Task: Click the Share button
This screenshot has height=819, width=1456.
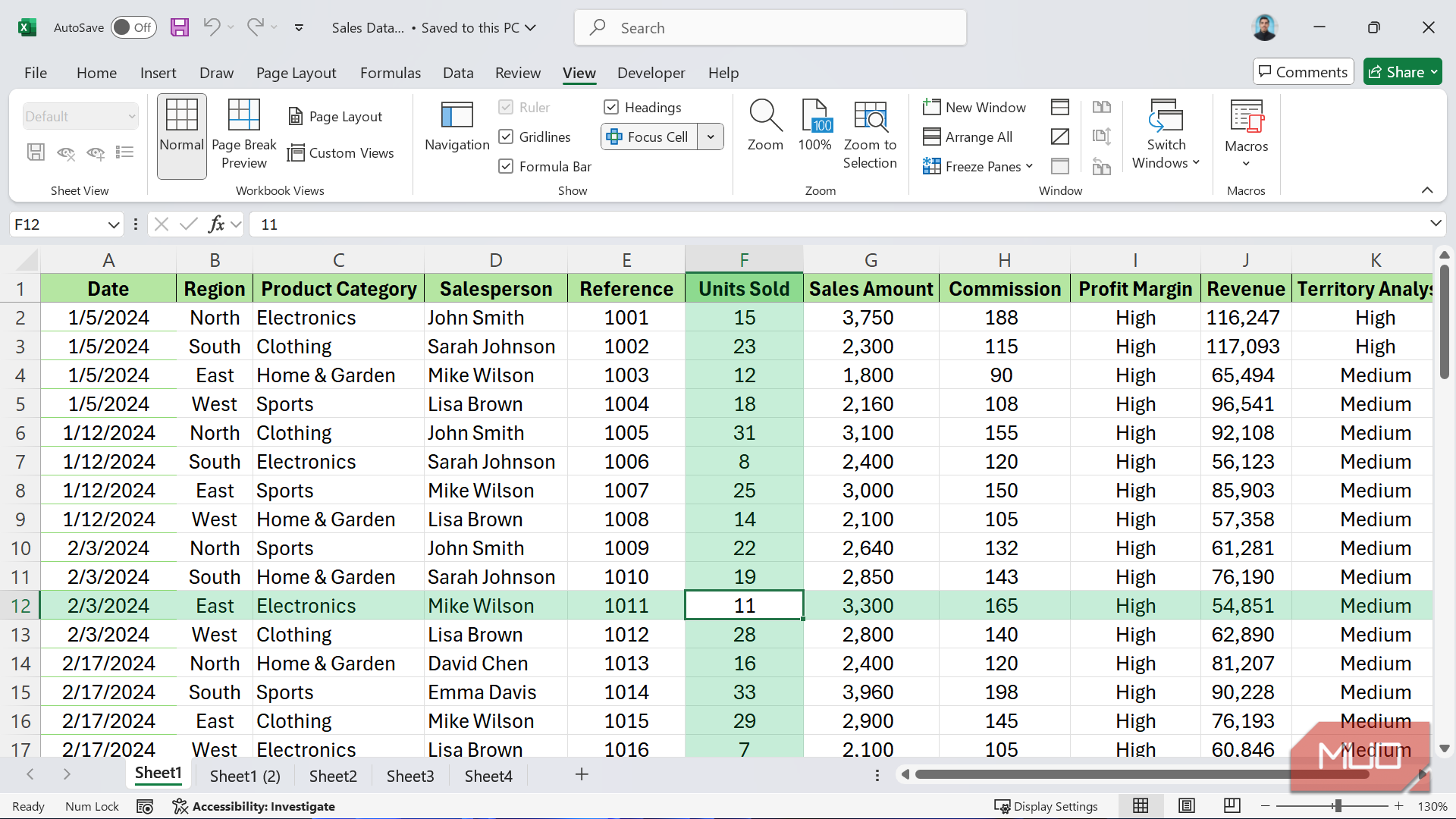Action: (x=1402, y=72)
